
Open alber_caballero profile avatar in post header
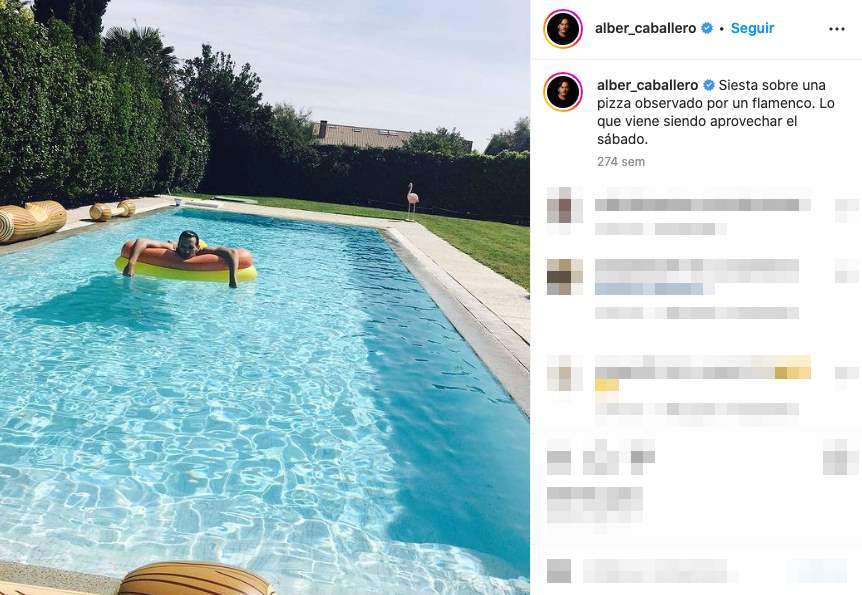(563, 29)
